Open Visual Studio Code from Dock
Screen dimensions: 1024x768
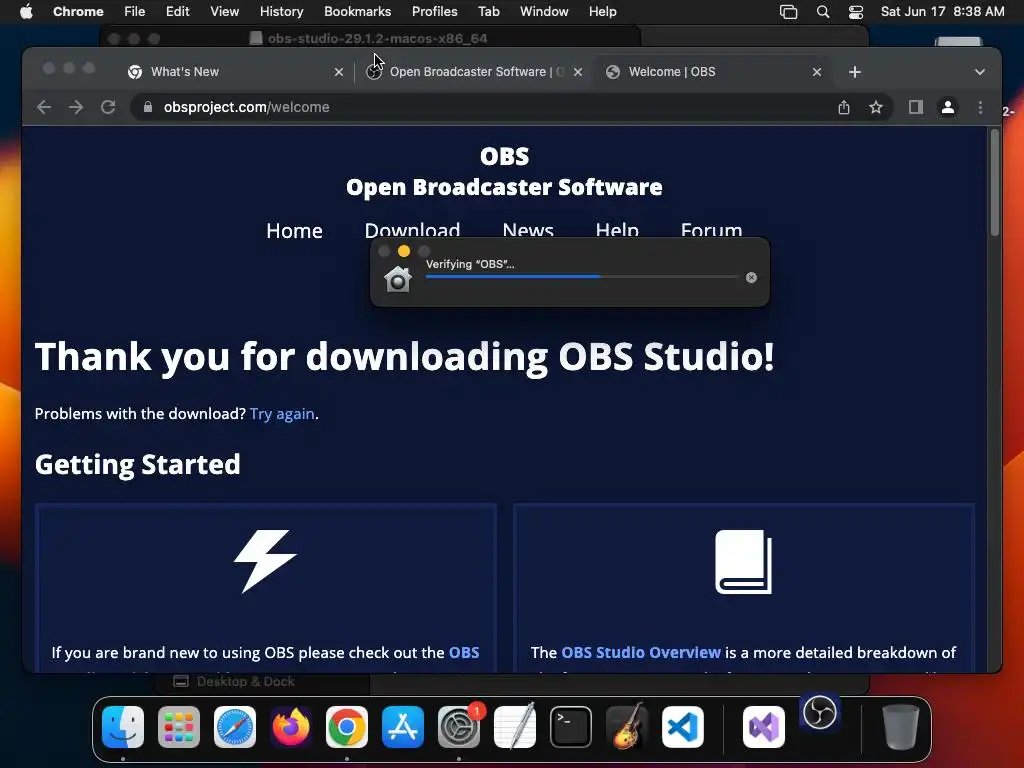pyautogui.click(x=683, y=727)
